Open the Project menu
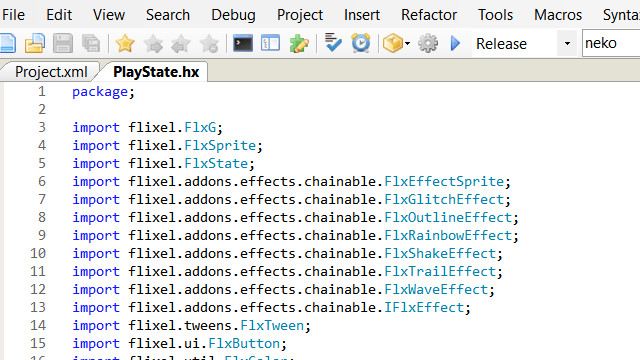Image resolution: width=640 pixels, height=360 pixels. [x=300, y=15]
